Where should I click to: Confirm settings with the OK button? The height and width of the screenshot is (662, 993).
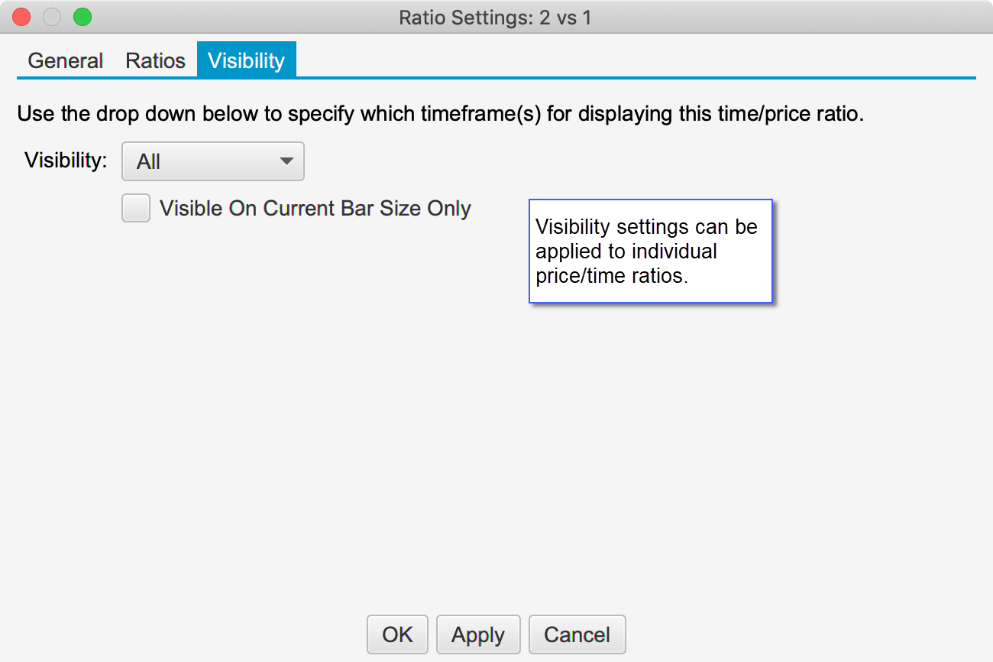click(397, 634)
